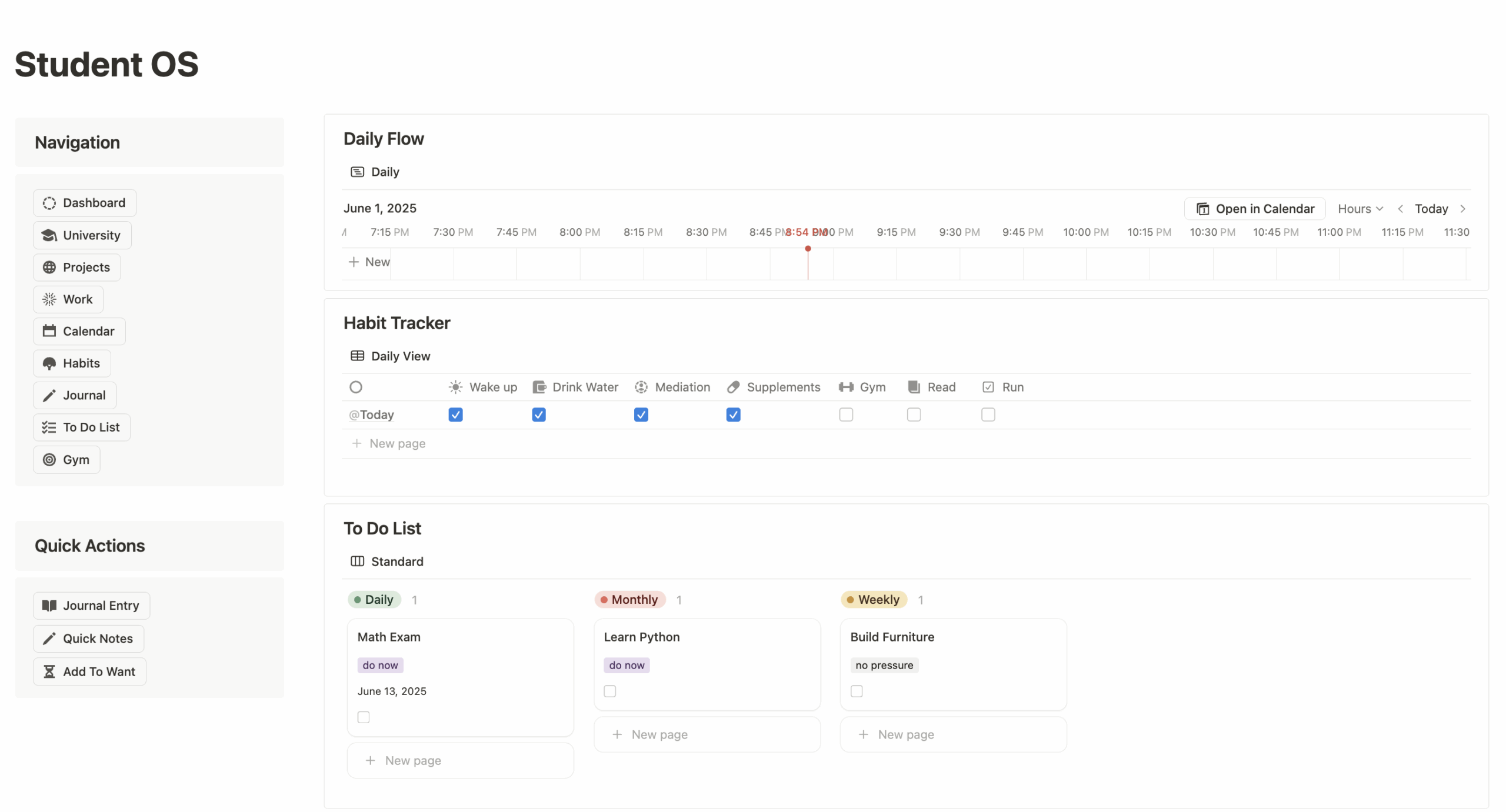This screenshot has width=1506, height=812.
Task: Click the University graduation cap icon
Action: 49,235
